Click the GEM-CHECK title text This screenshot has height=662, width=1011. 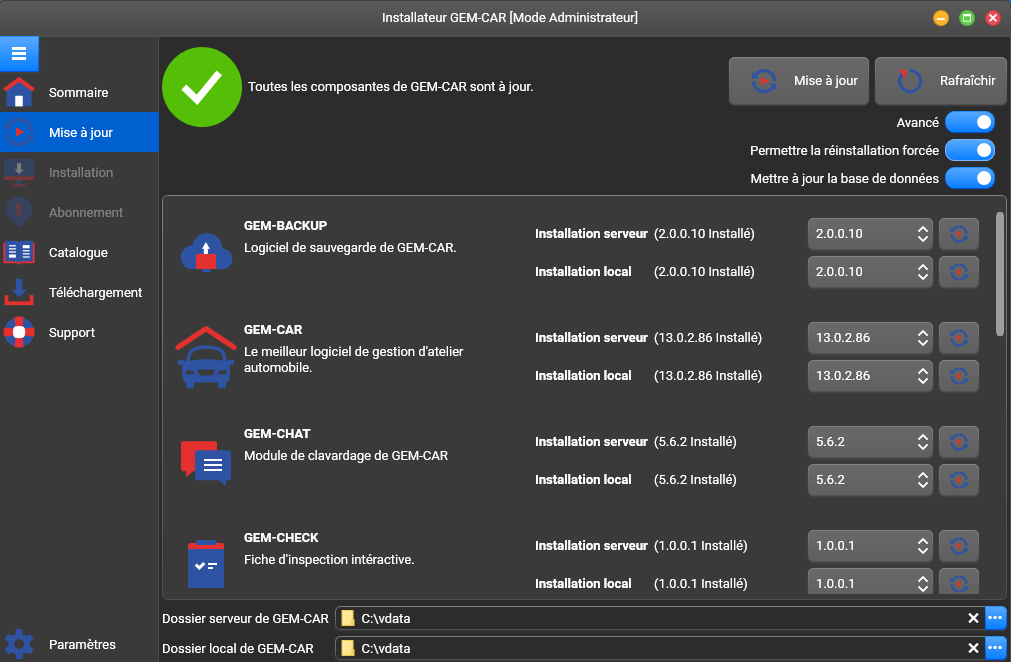281,537
